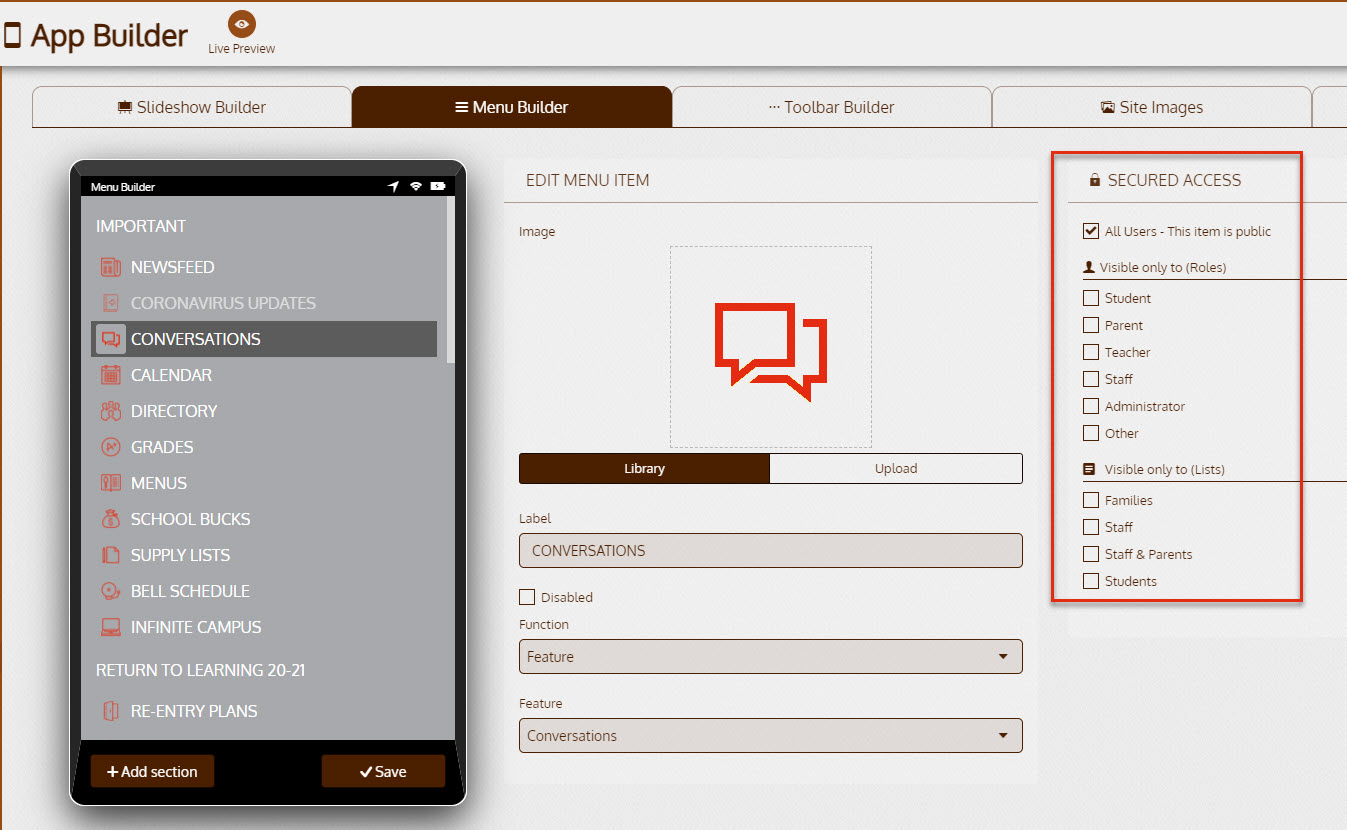
Task: Check the Staff & Parents list checkbox
Action: point(1091,554)
